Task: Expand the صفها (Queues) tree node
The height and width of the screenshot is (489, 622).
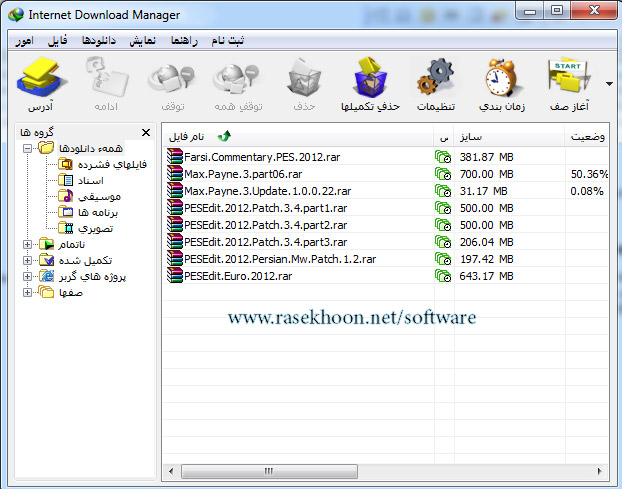Action: [x=27, y=292]
